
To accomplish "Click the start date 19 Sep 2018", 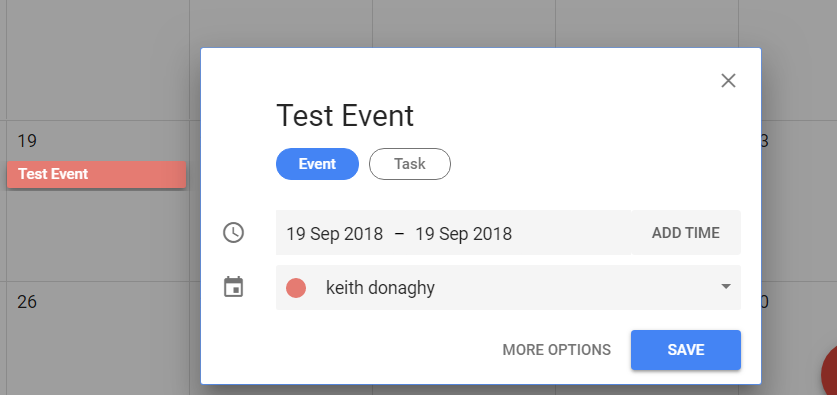I will [x=334, y=234].
